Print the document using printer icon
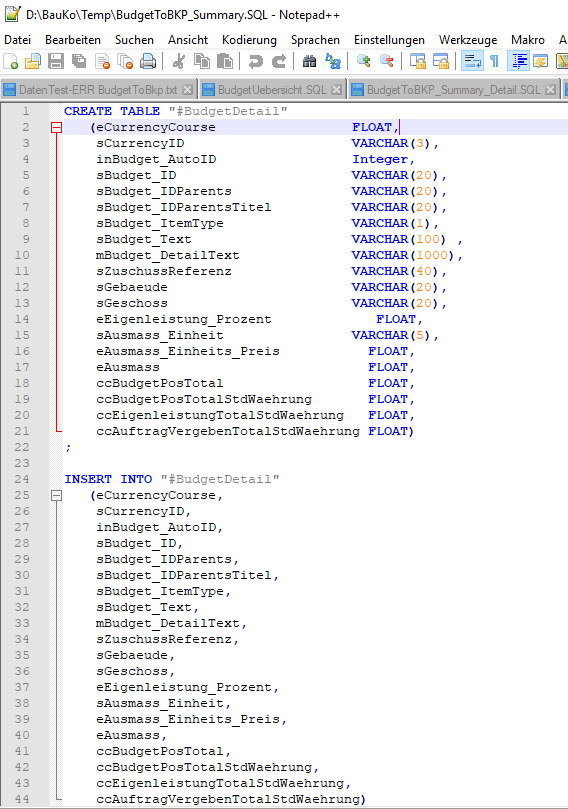The height and width of the screenshot is (809, 568). click(148, 61)
